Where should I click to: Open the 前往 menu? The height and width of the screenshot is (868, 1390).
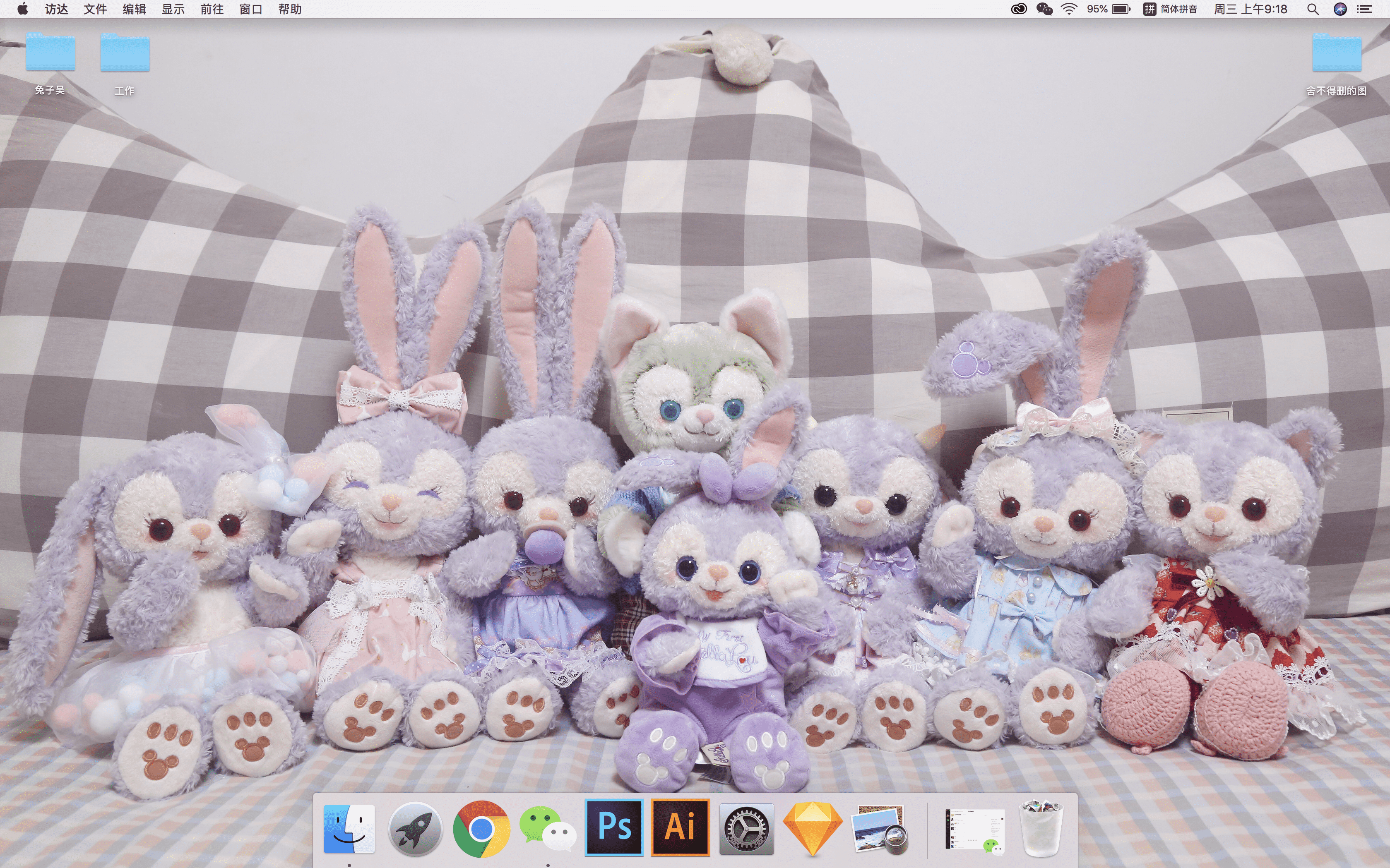212,9
